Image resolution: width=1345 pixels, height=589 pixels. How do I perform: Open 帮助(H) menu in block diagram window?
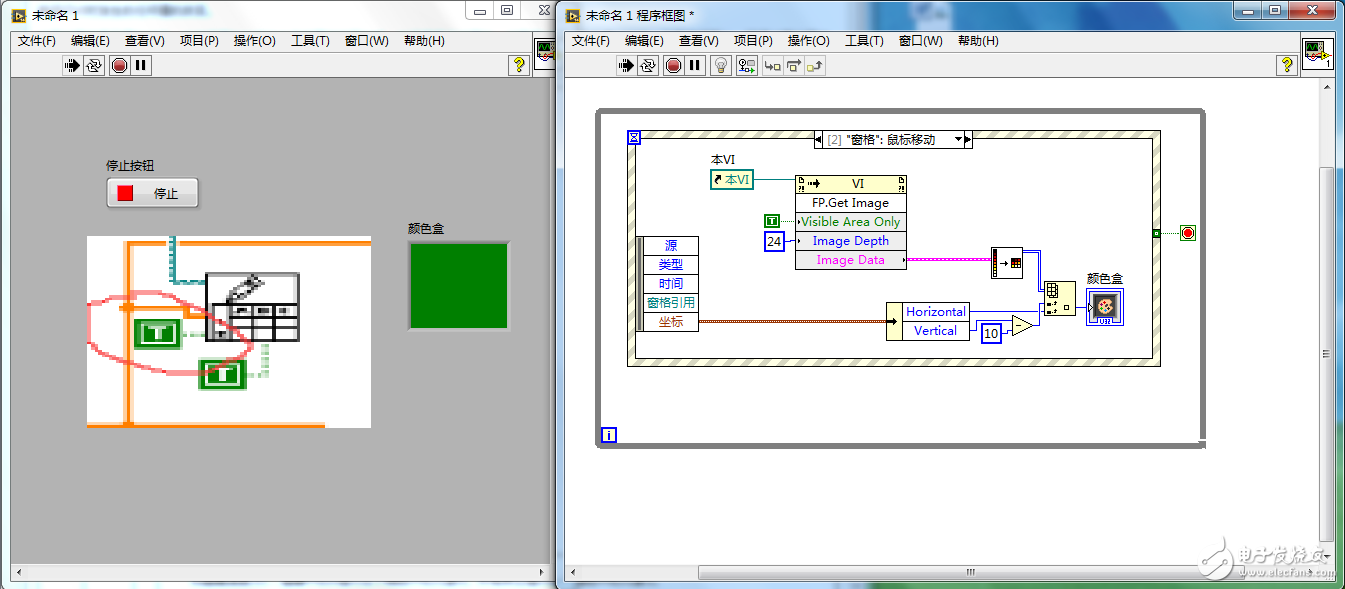pos(978,41)
